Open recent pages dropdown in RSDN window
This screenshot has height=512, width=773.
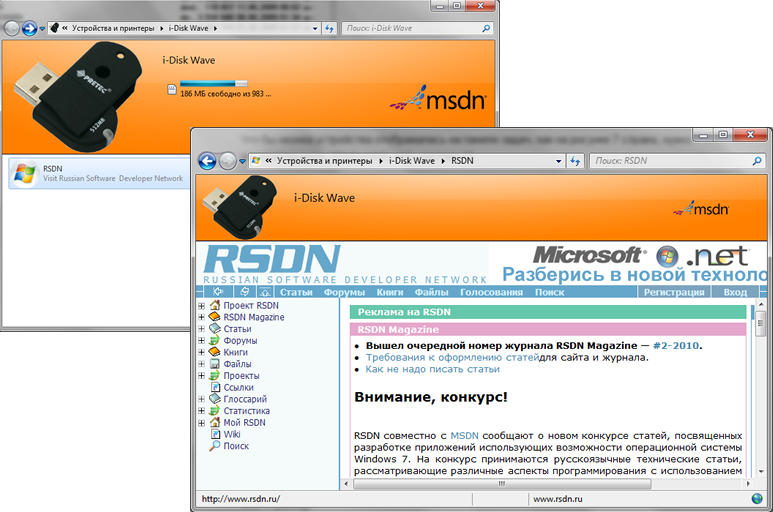coord(242,161)
